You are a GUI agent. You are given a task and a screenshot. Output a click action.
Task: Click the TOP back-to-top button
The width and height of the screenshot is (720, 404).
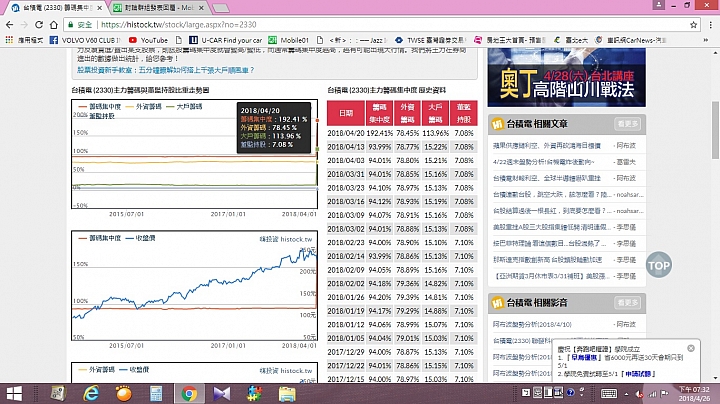(x=658, y=265)
